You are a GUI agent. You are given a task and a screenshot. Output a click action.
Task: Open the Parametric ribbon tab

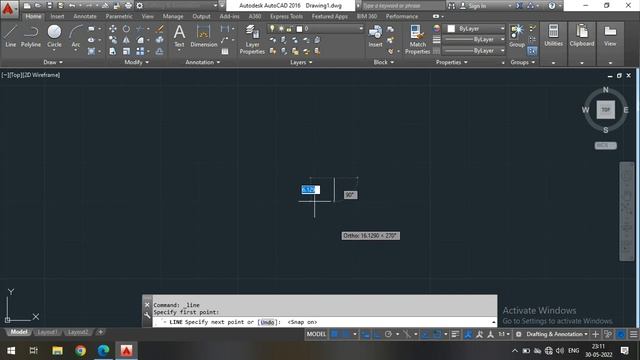pos(119,16)
